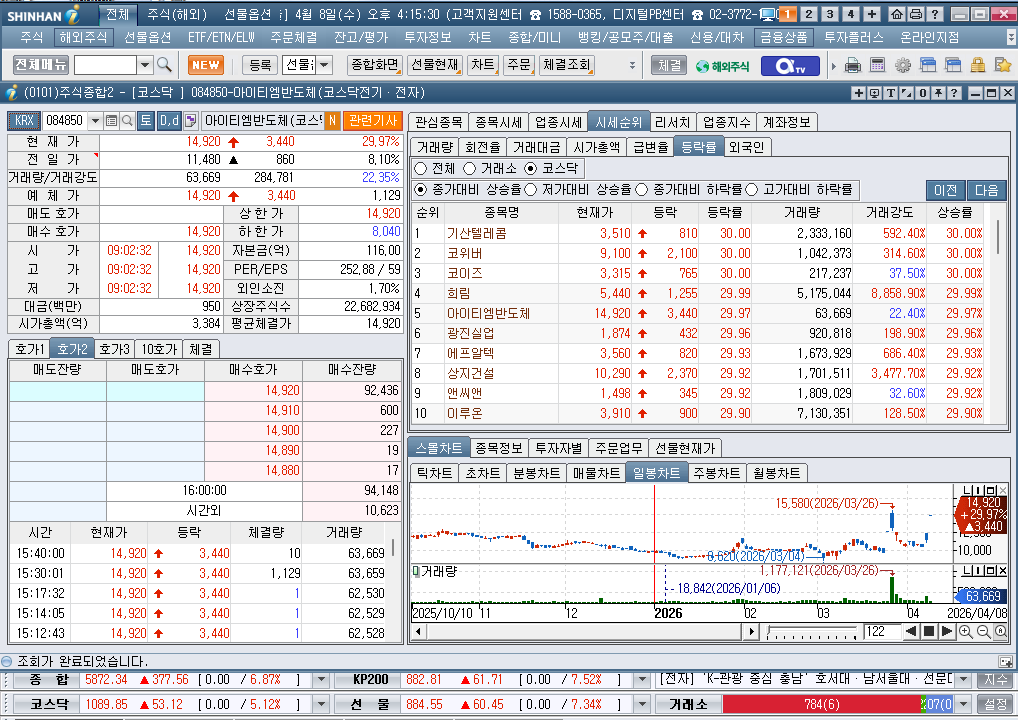Viewport: 1018px width, 720px height.
Task: Switch to the 시세순위 tab
Action: click(x=618, y=122)
